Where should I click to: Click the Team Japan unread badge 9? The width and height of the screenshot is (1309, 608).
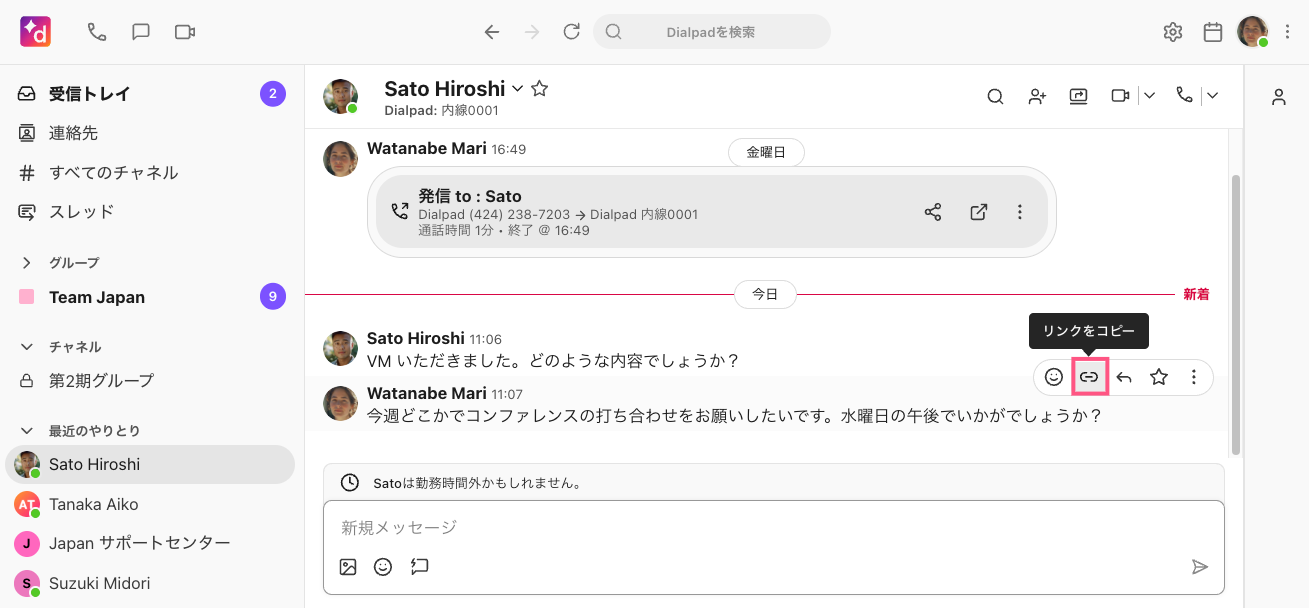click(x=273, y=297)
